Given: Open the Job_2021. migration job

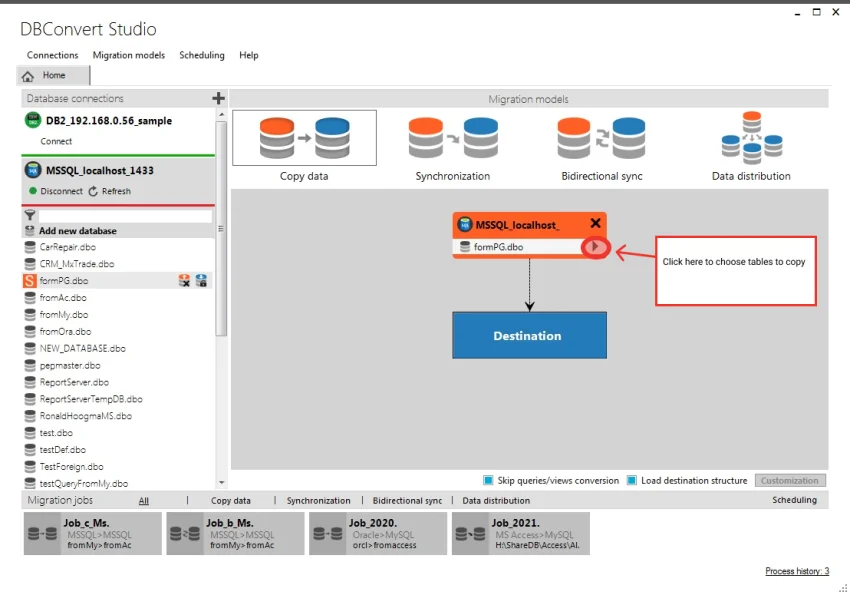Looking at the screenshot, I should click(x=521, y=534).
